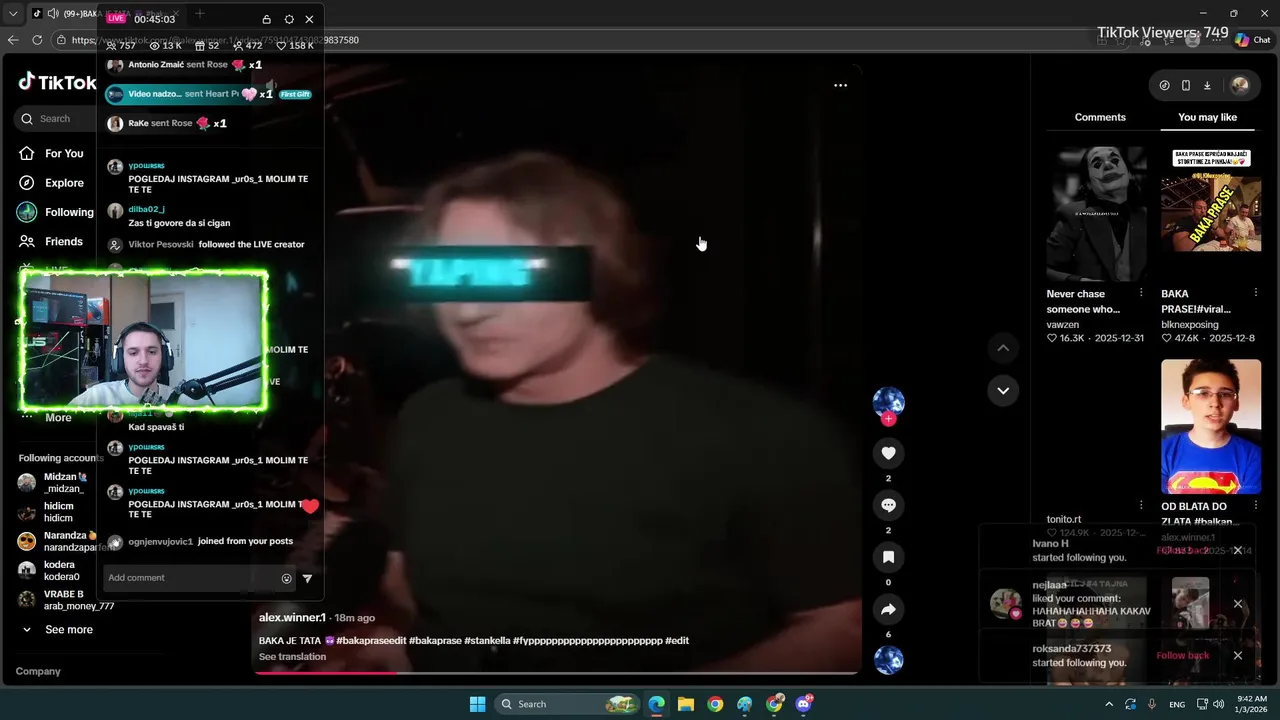Switch to the You may like tab

(x=1207, y=117)
